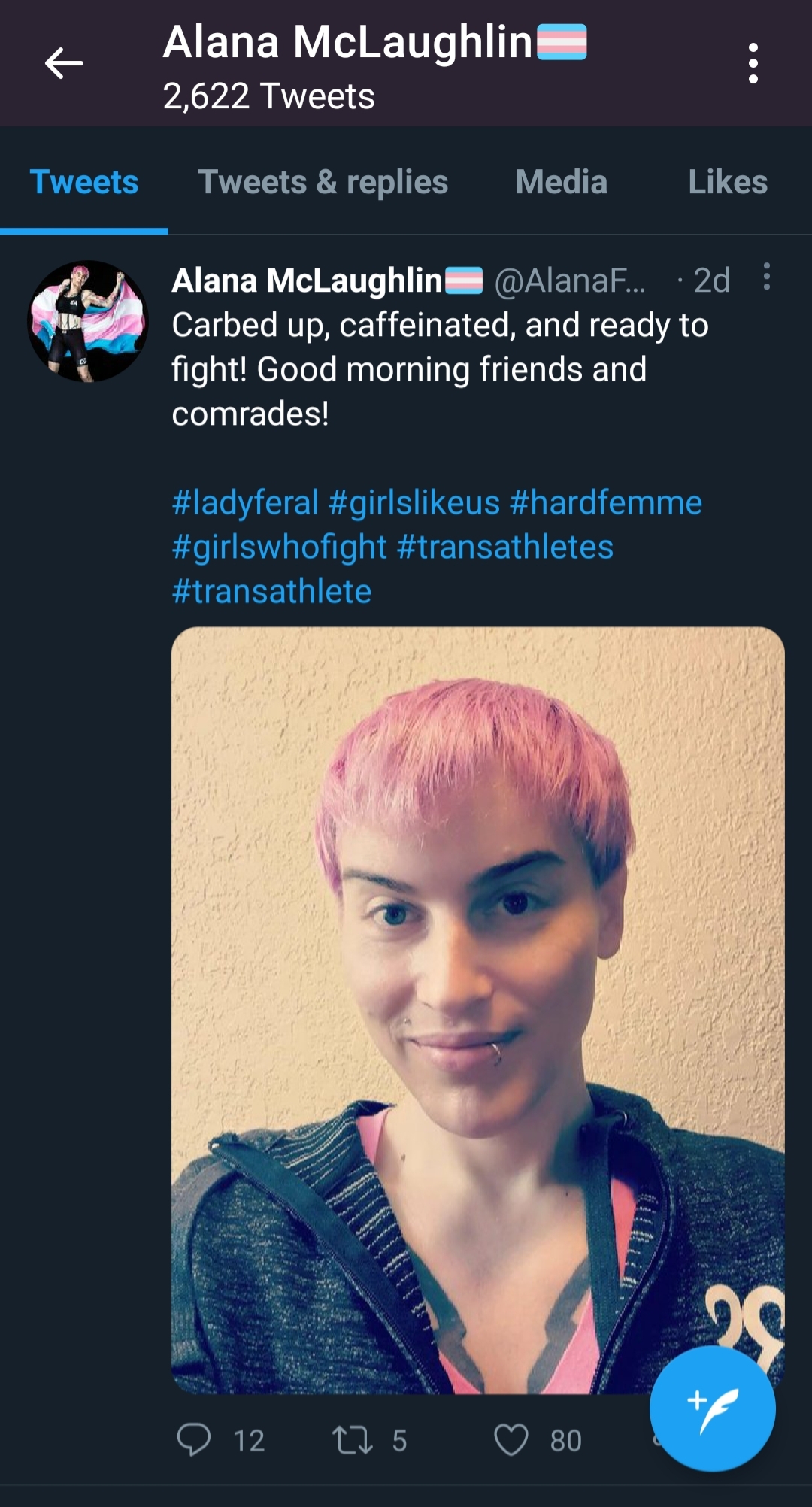This screenshot has width=812, height=1507.
Task: Tap the retweet arrows icon
Action: (353, 1440)
